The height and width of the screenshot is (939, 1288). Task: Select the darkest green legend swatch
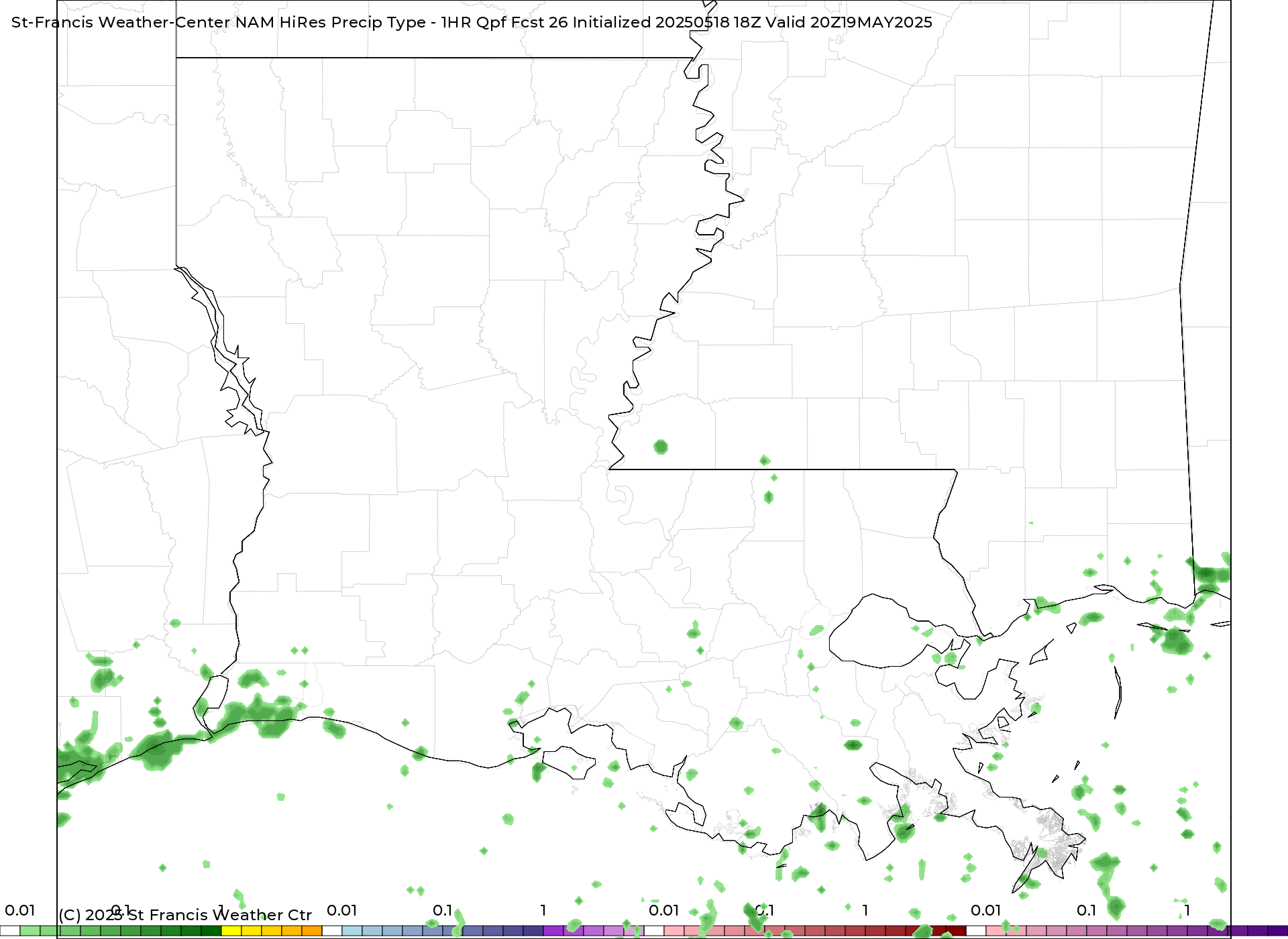click(x=211, y=931)
